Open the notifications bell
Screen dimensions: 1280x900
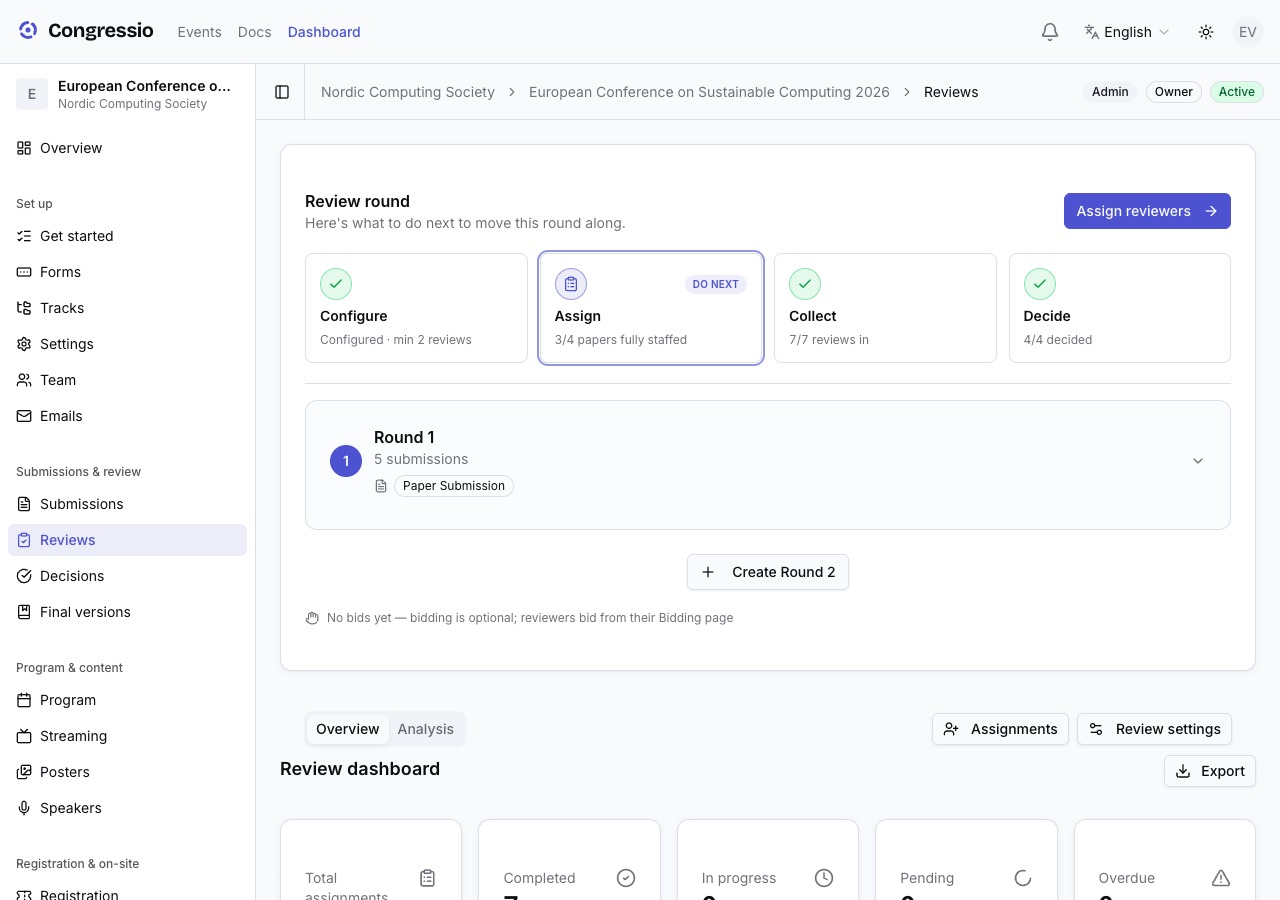(1050, 32)
